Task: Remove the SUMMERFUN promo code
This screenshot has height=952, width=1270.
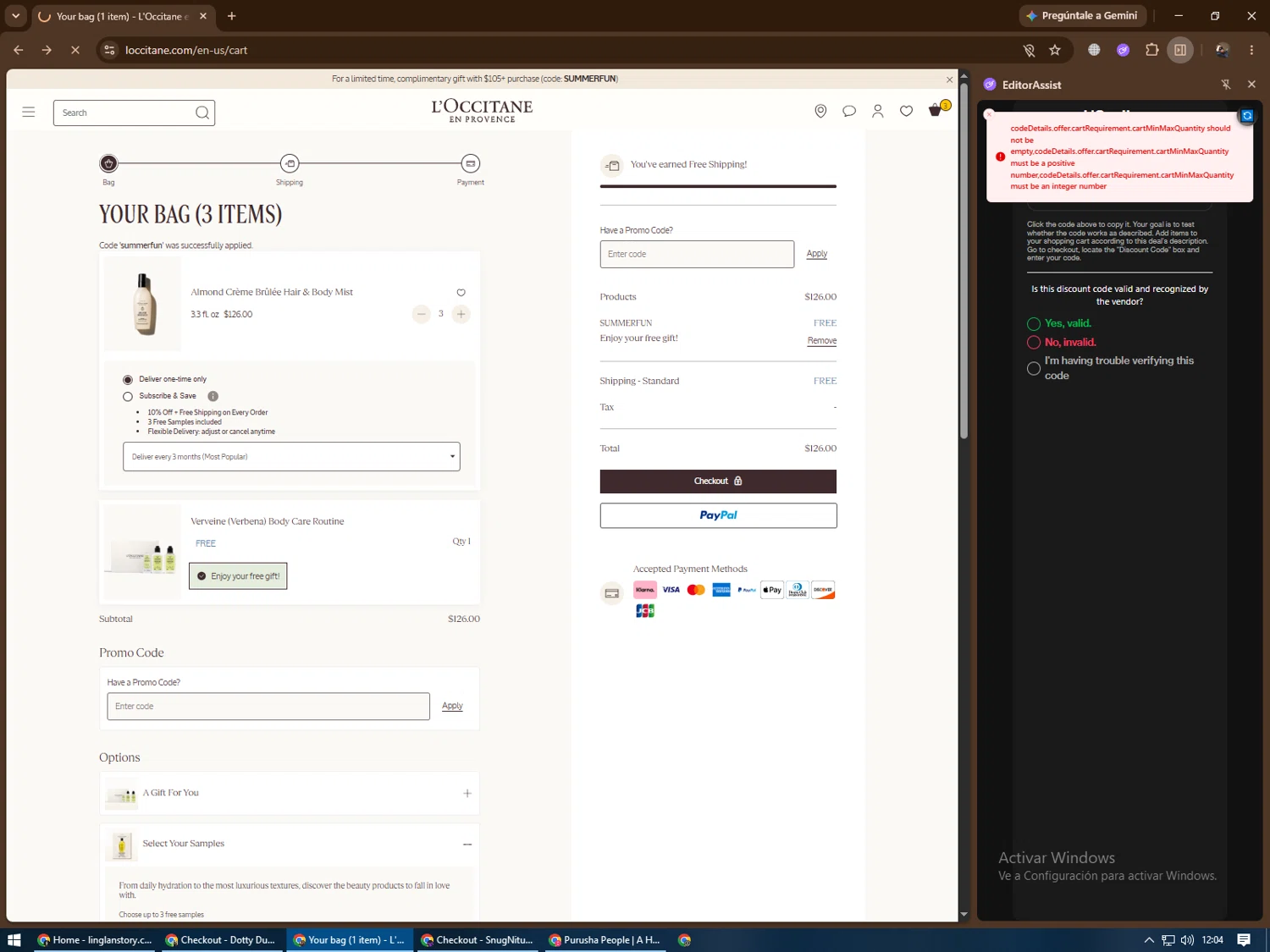Action: [822, 341]
